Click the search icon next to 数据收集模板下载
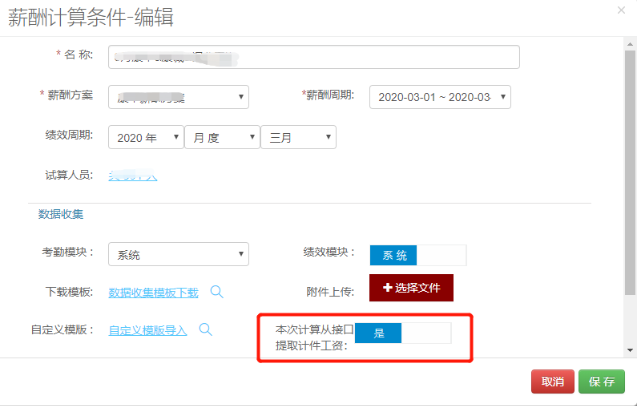 (216, 292)
